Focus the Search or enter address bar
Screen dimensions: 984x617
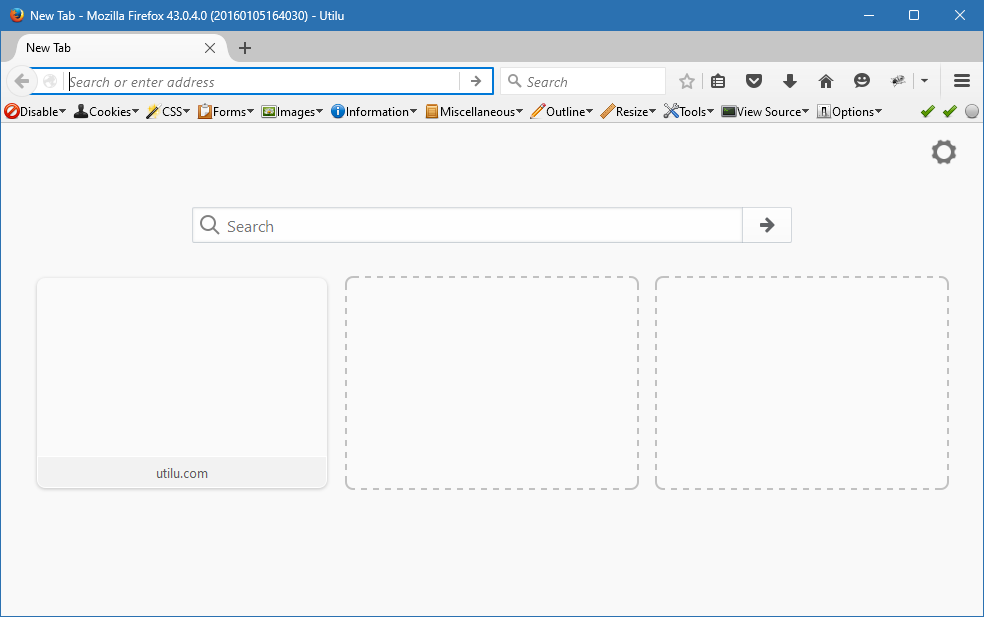264,82
